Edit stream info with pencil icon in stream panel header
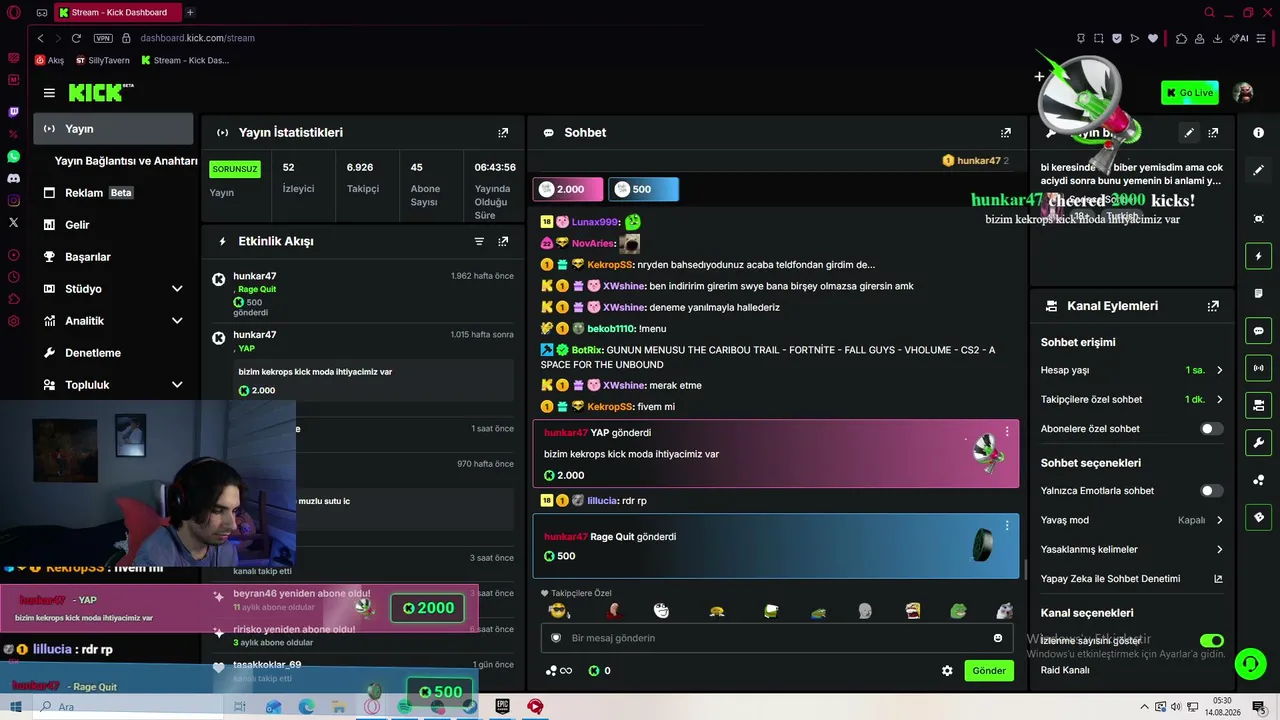Image resolution: width=1280 pixels, height=720 pixels. tap(1189, 132)
